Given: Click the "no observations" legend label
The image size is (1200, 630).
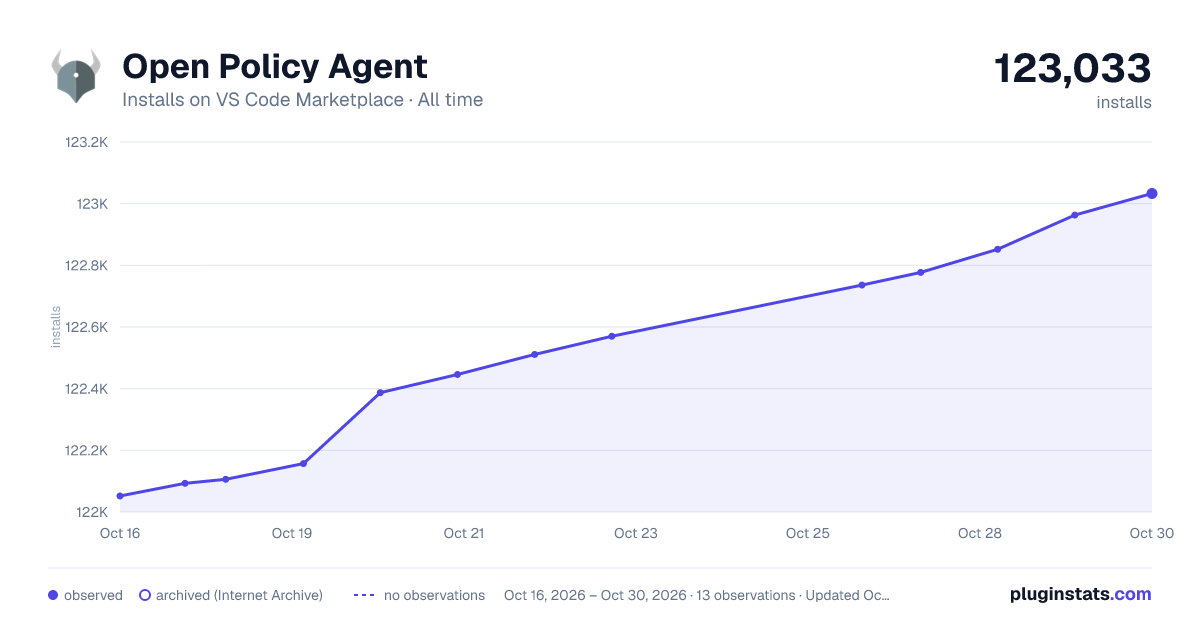Looking at the screenshot, I should [x=434, y=595].
